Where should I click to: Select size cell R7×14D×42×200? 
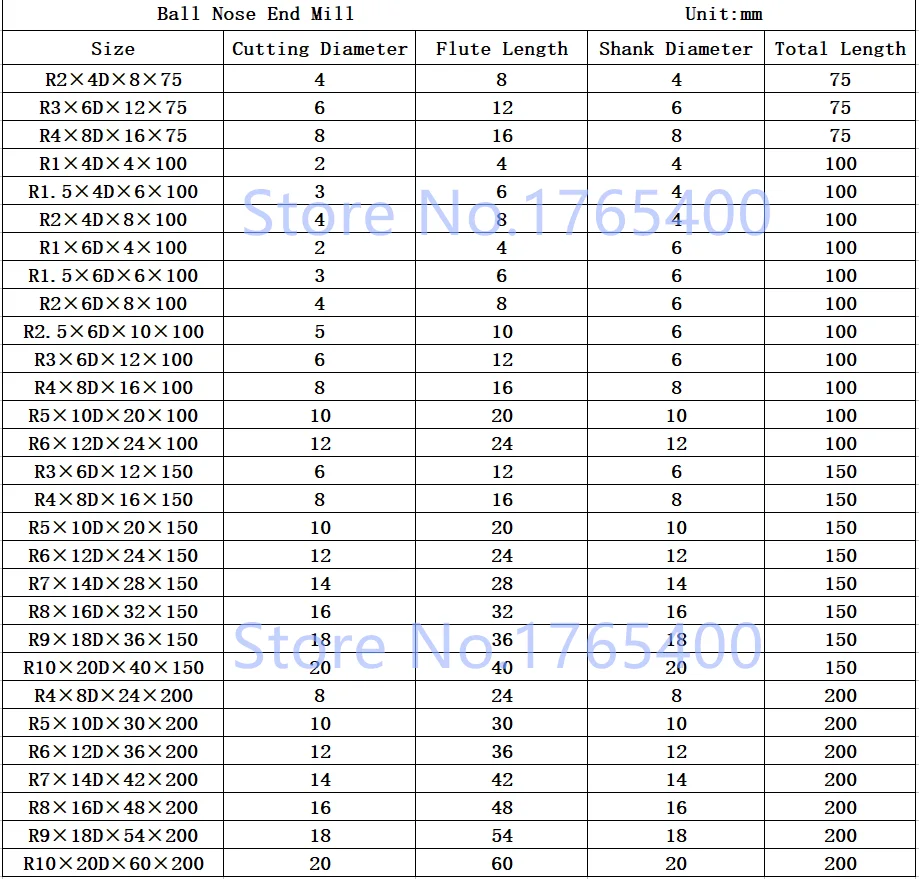(x=113, y=779)
